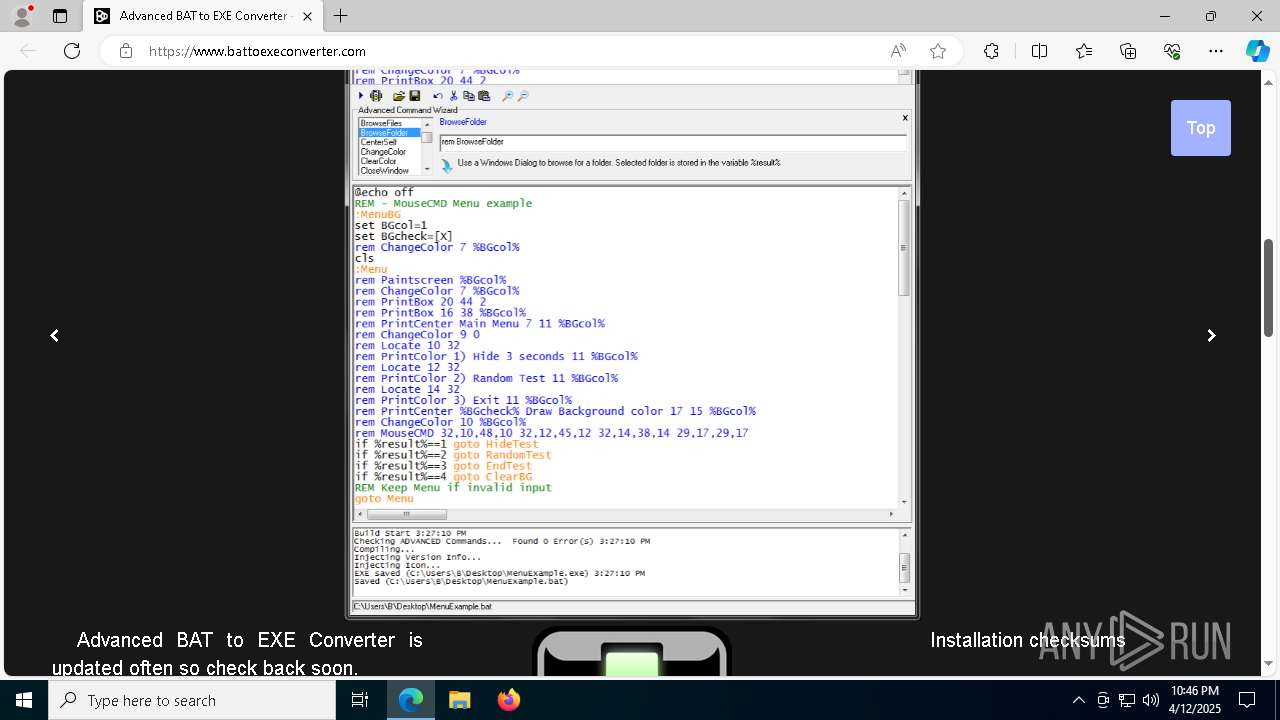Screen dimensions: 1280x720
Task: Open the Windows Start menu
Action: 24,700
